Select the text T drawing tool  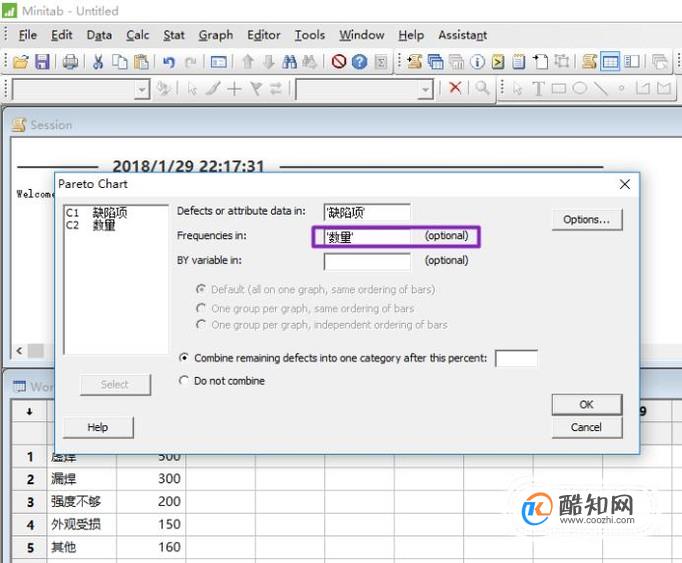click(538, 89)
